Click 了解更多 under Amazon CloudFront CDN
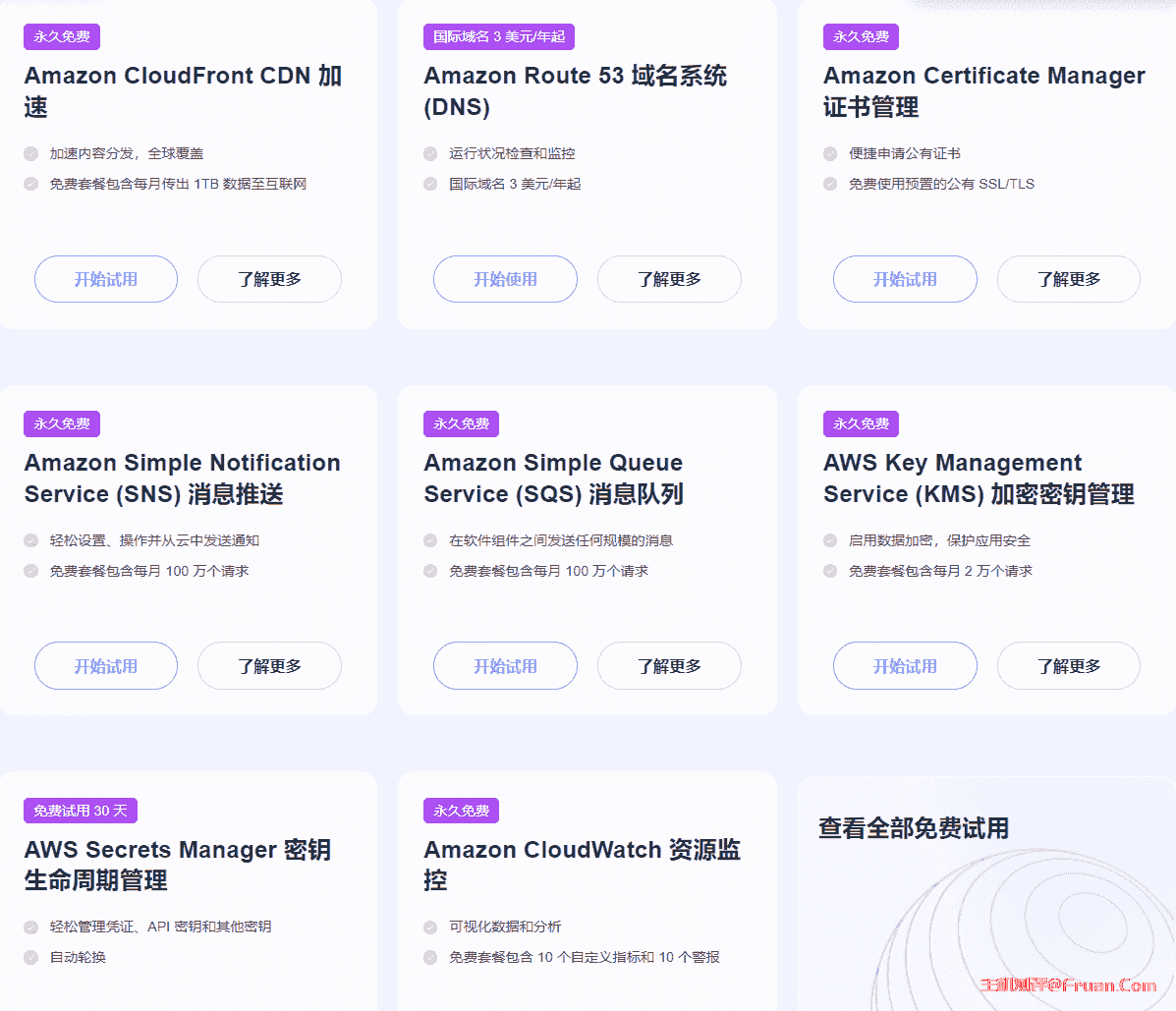The image size is (1176, 1011). pyautogui.click(x=269, y=279)
